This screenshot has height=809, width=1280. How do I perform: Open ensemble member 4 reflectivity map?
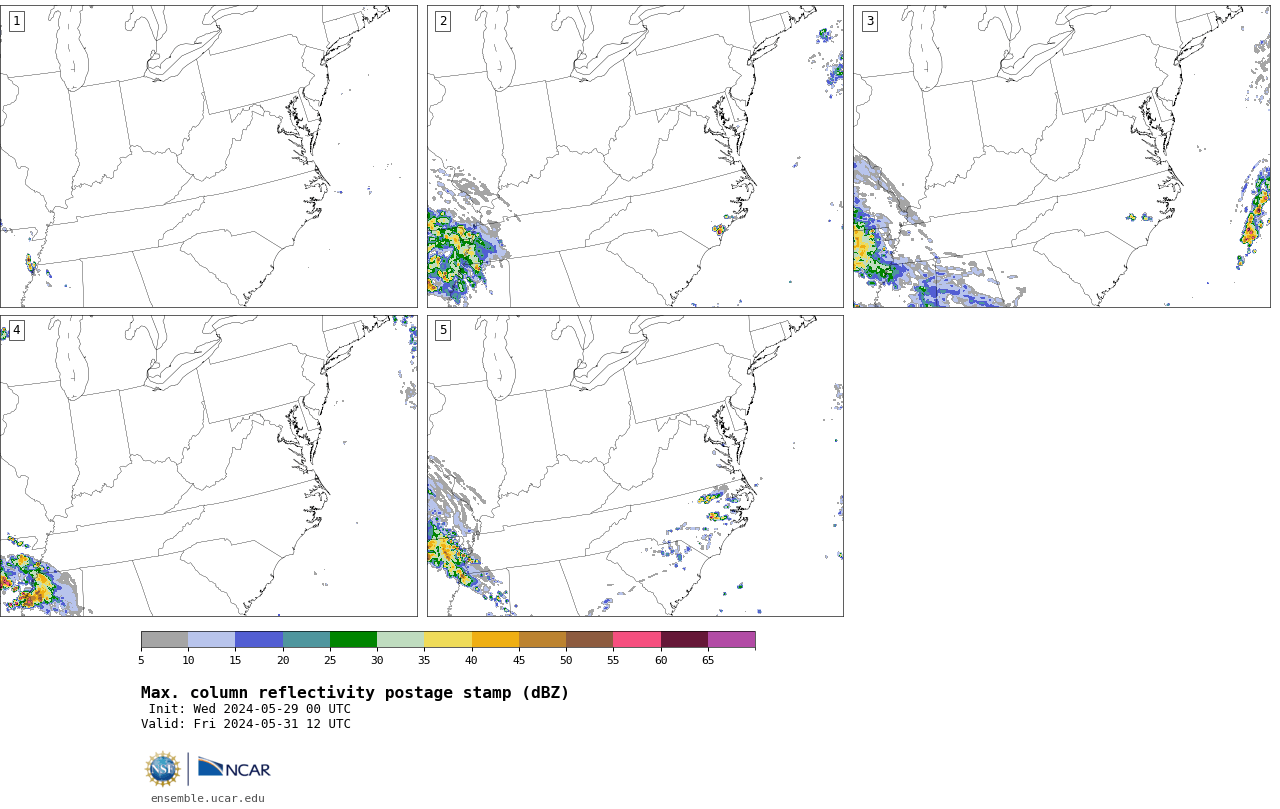tap(208, 466)
